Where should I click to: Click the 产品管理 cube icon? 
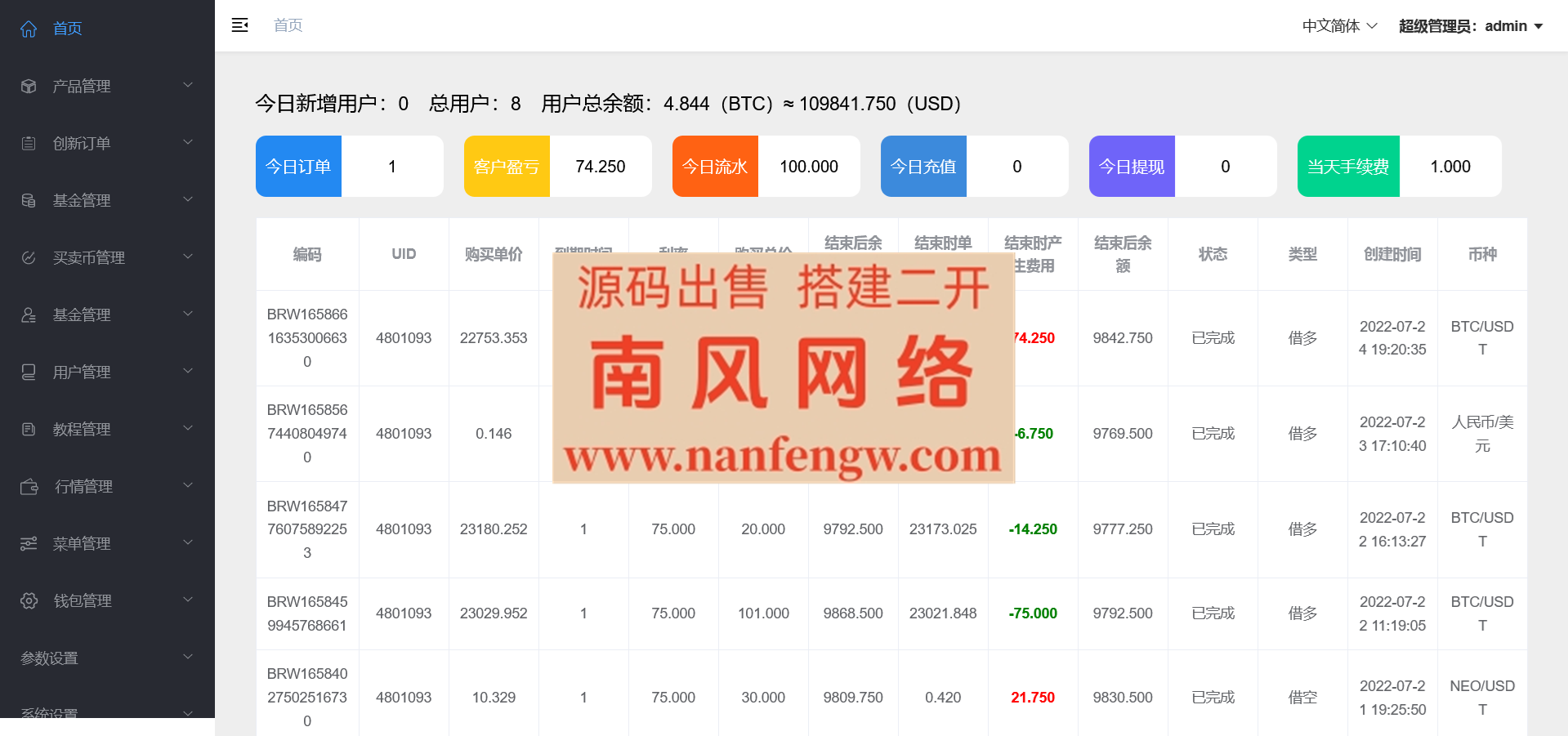pos(29,87)
